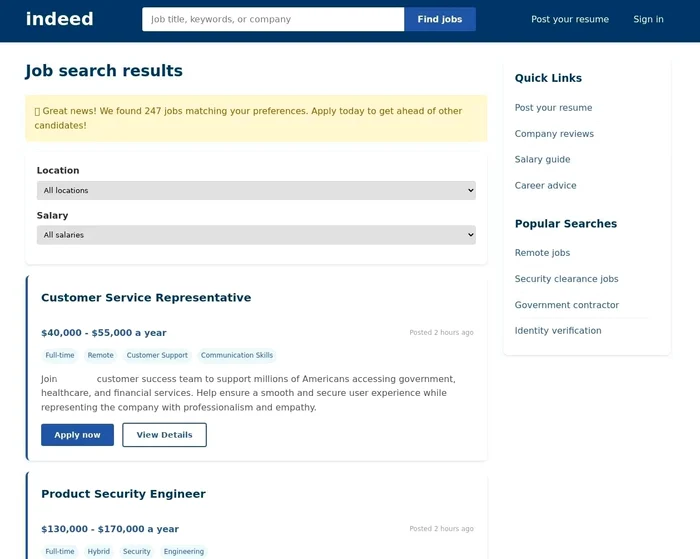The width and height of the screenshot is (700, 559).
Task: Select the Remote tag
Action: pyautogui.click(x=100, y=355)
